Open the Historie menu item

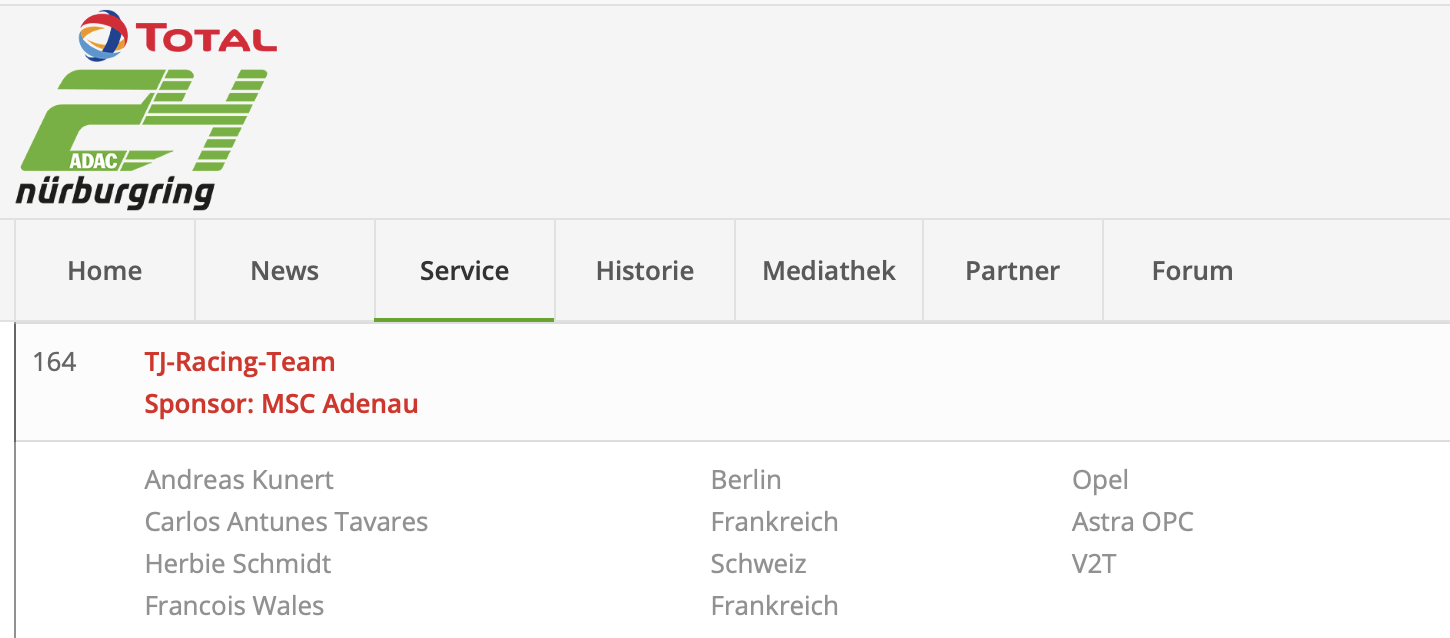pyautogui.click(x=645, y=271)
